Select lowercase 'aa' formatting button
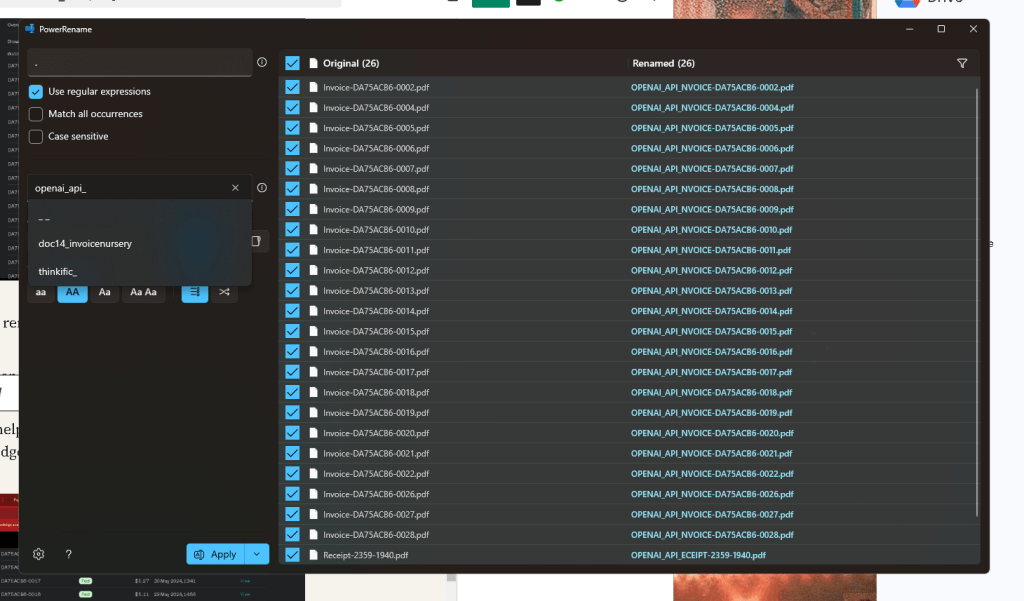Image resolution: width=1024 pixels, height=601 pixels. tap(40, 292)
